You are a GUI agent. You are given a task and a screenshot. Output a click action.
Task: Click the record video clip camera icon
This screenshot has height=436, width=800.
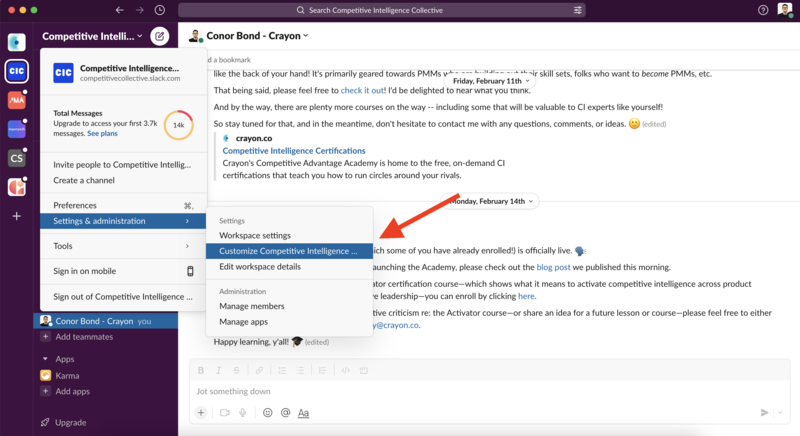[224, 412]
